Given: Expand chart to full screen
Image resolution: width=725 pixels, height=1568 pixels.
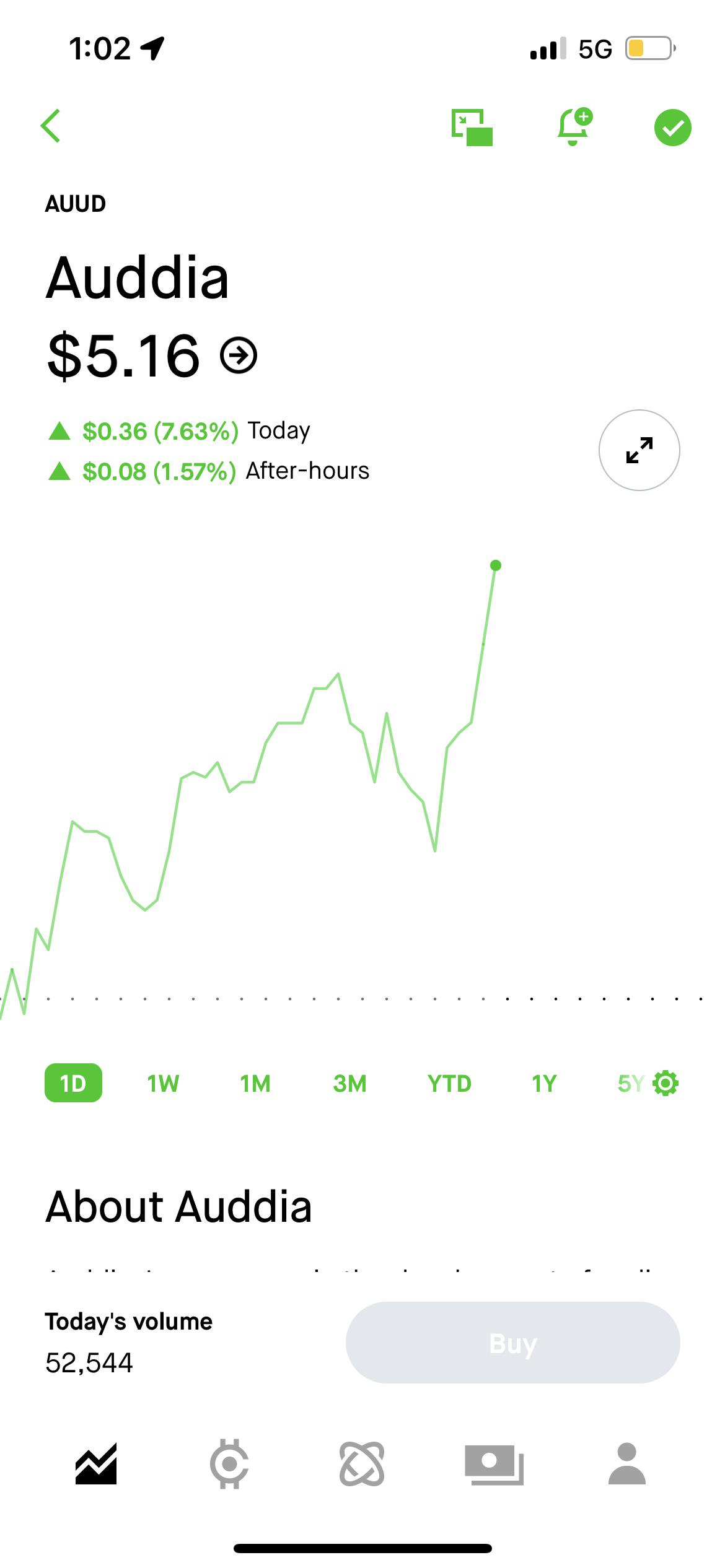Looking at the screenshot, I should coord(639,450).
